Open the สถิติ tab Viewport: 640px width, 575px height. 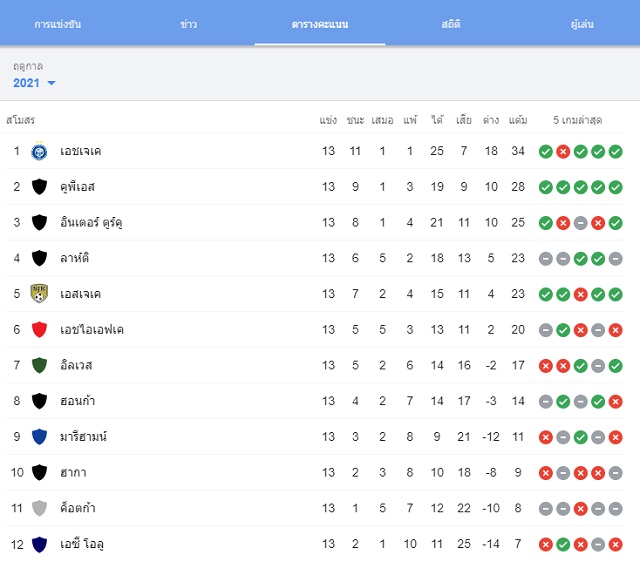451,24
